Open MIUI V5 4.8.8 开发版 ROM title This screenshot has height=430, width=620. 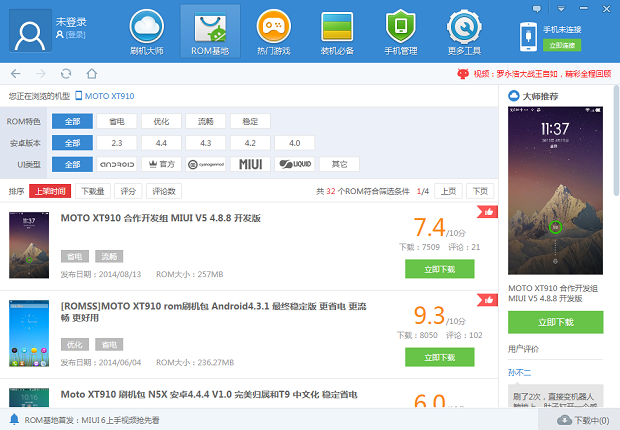pos(161,218)
